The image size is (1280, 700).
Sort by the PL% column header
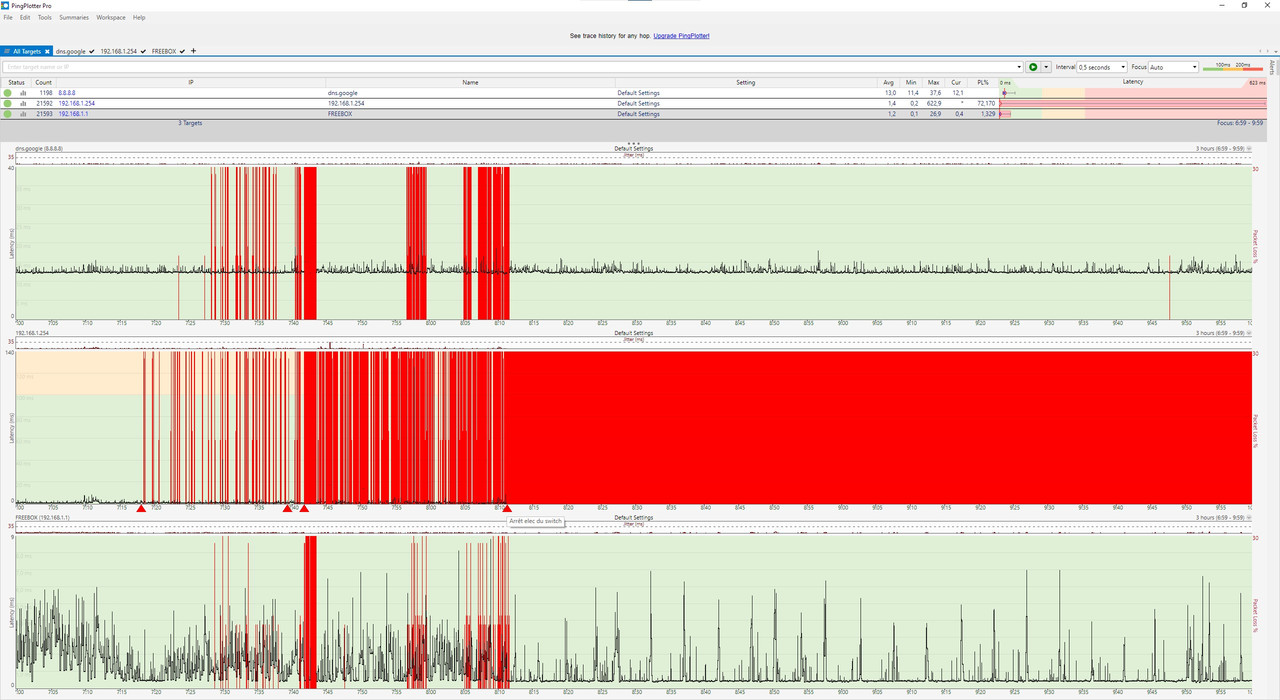[x=983, y=82]
